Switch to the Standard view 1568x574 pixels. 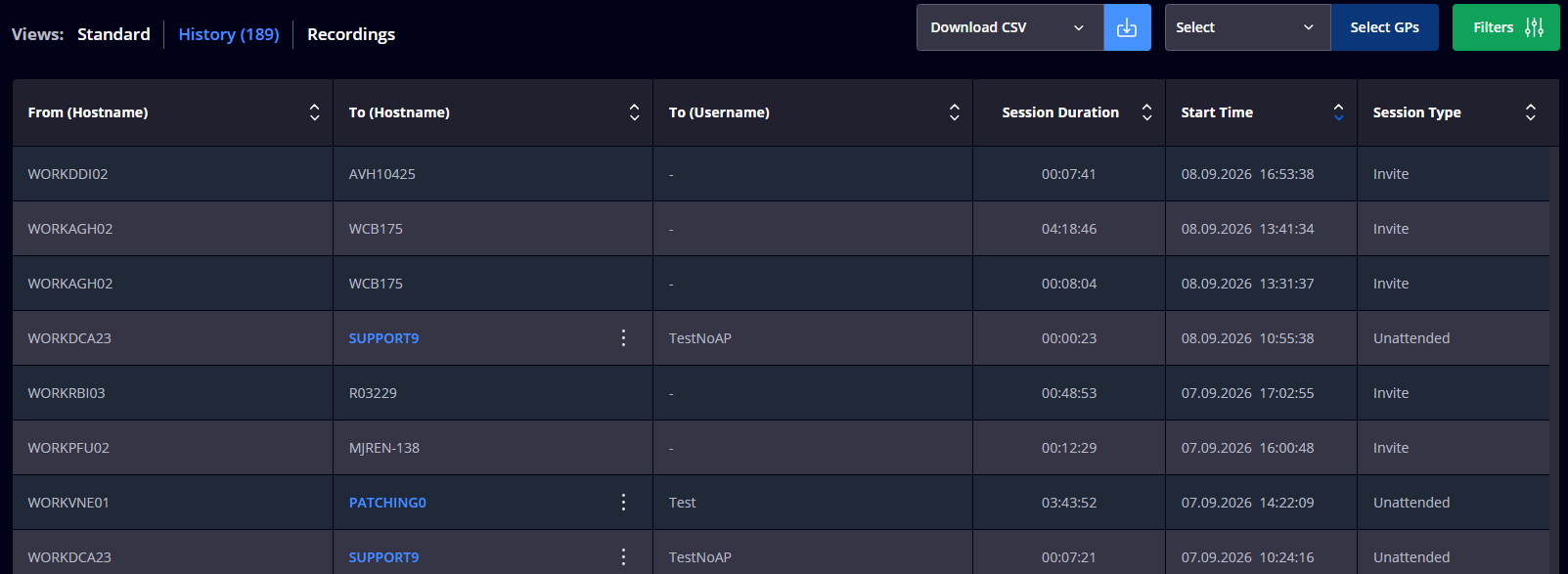point(113,34)
